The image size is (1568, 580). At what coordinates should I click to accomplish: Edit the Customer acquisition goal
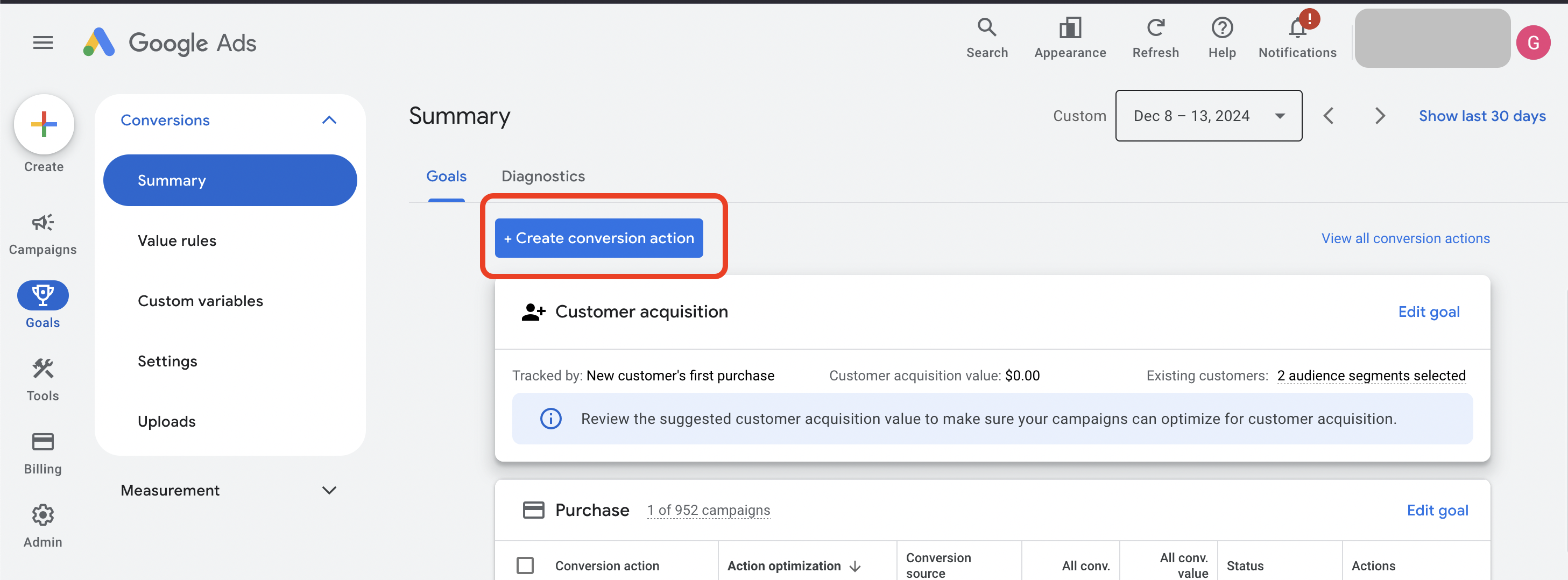(x=1428, y=312)
